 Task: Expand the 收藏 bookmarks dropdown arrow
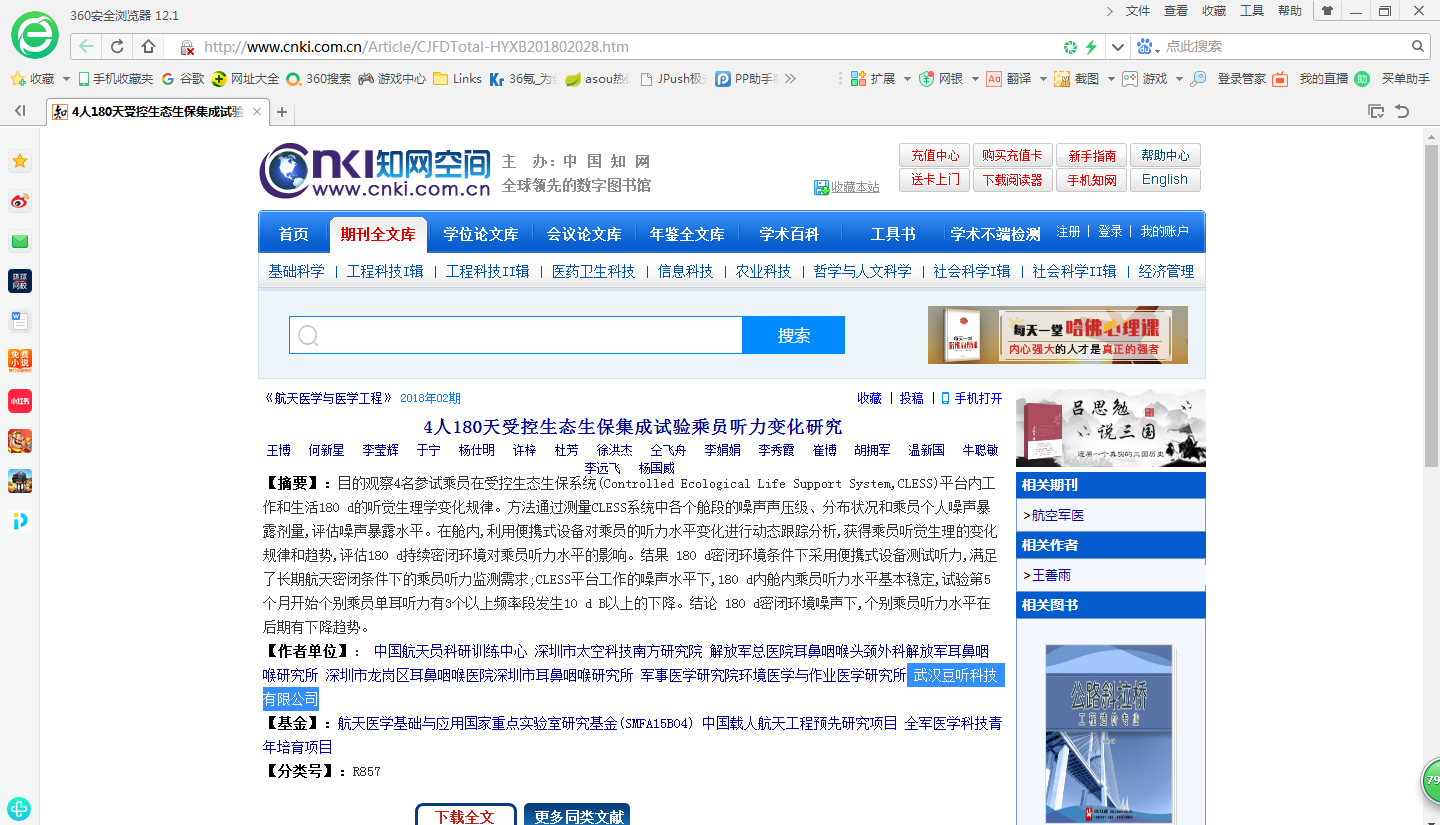click(66, 79)
